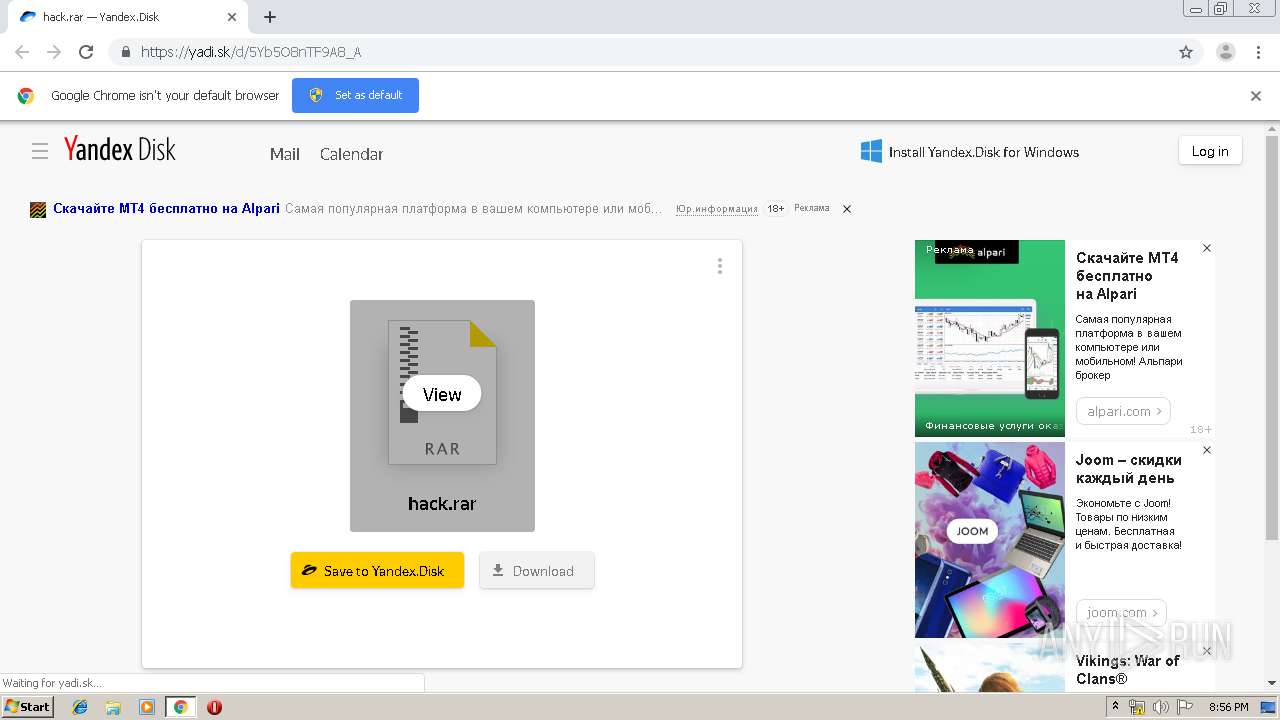Close the Alpari sidebar ad
The image size is (1280, 720).
(x=1207, y=248)
